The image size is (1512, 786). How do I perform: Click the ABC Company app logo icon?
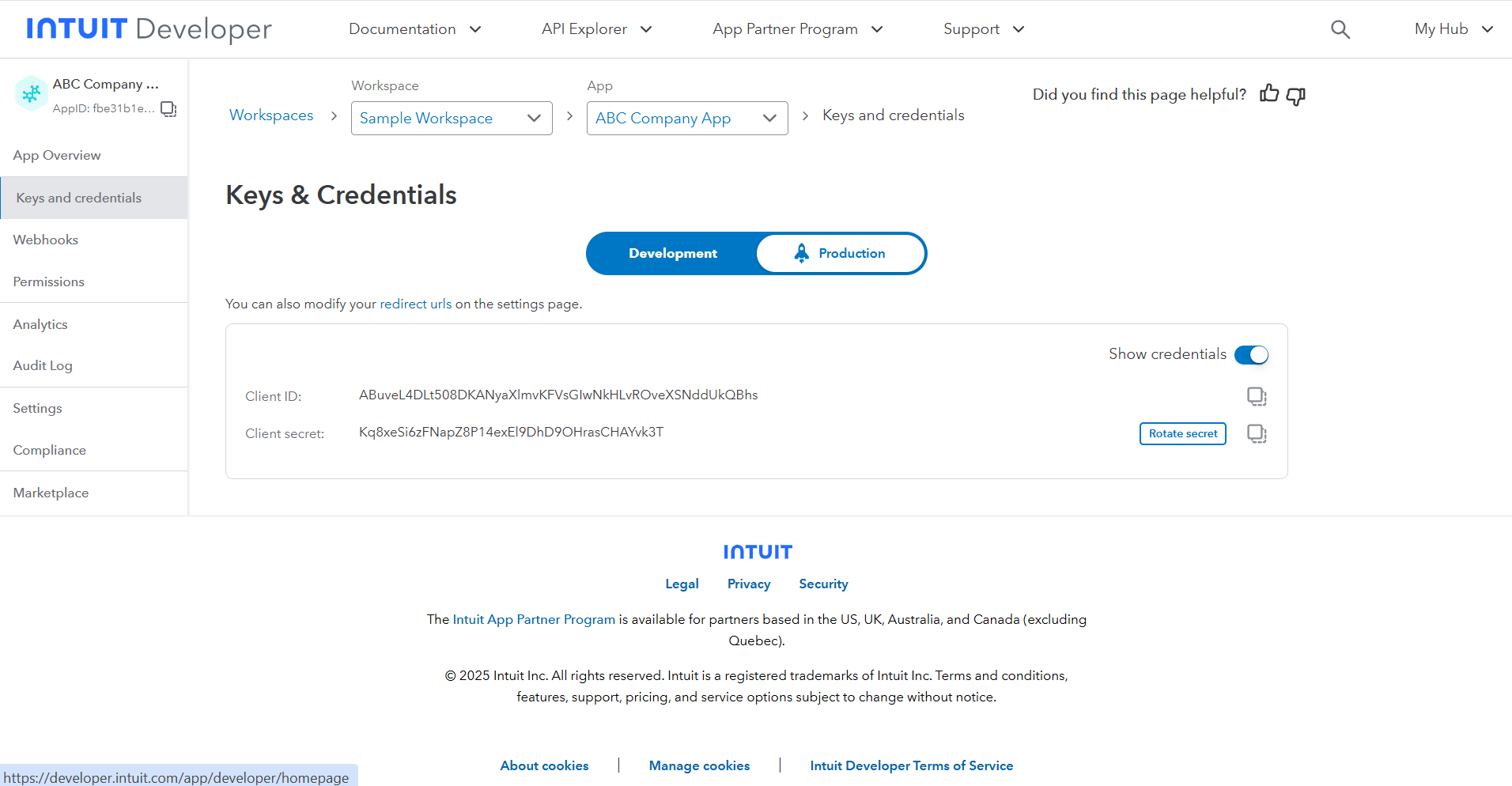coord(32,94)
